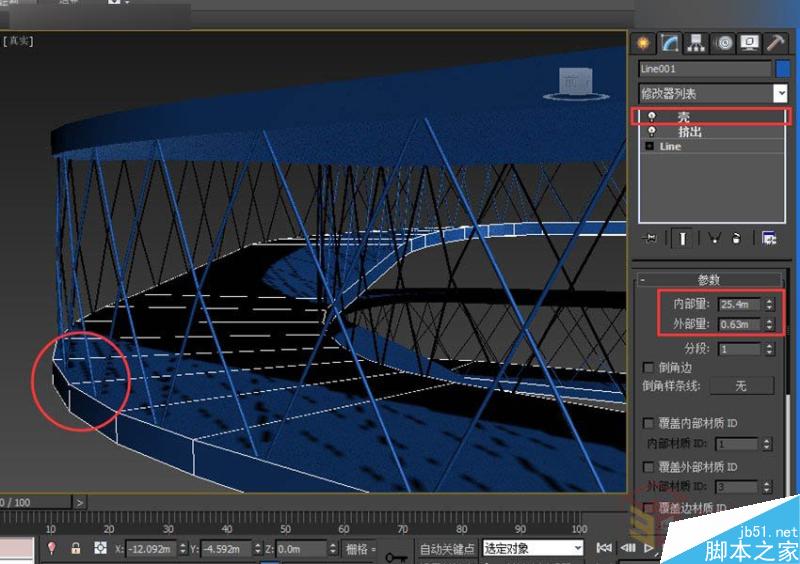Image resolution: width=800 pixels, height=564 pixels.
Task: Click the 外部量 value field
Action: [739, 324]
